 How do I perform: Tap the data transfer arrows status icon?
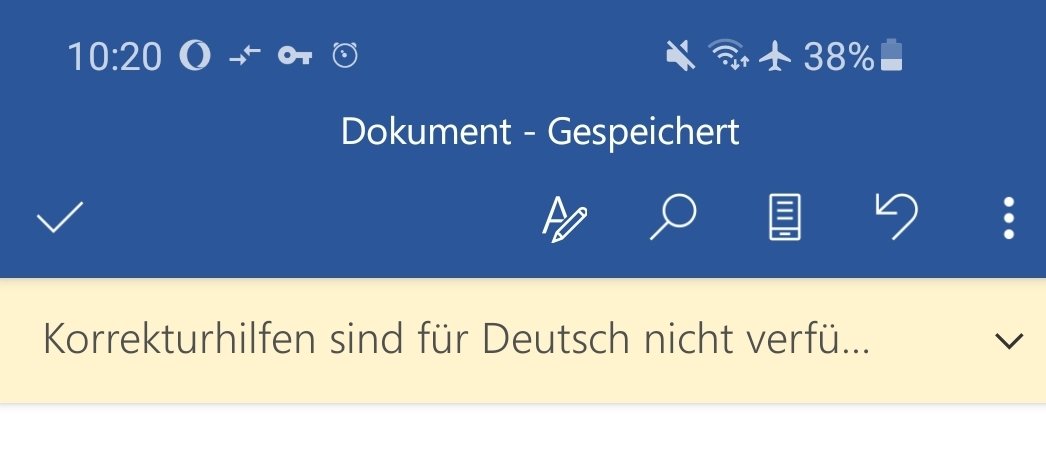pyautogui.click(x=245, y=55)
